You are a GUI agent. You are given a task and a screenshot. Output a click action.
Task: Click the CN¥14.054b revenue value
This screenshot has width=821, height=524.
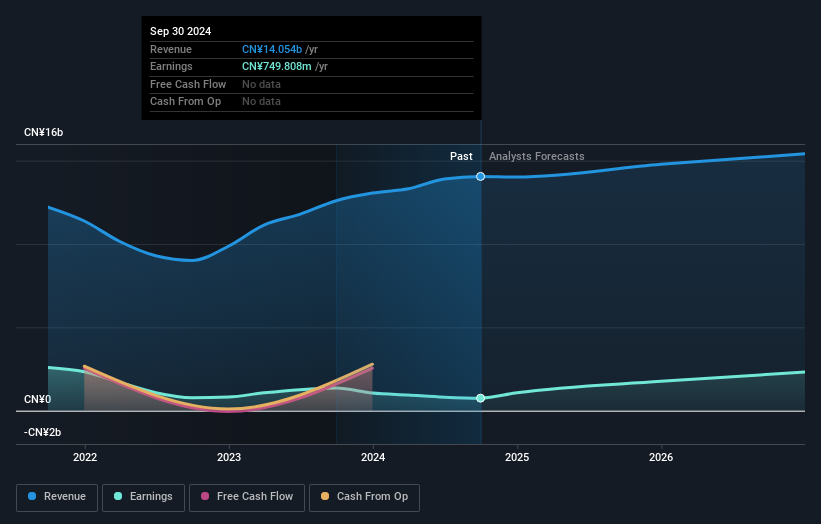272,49
